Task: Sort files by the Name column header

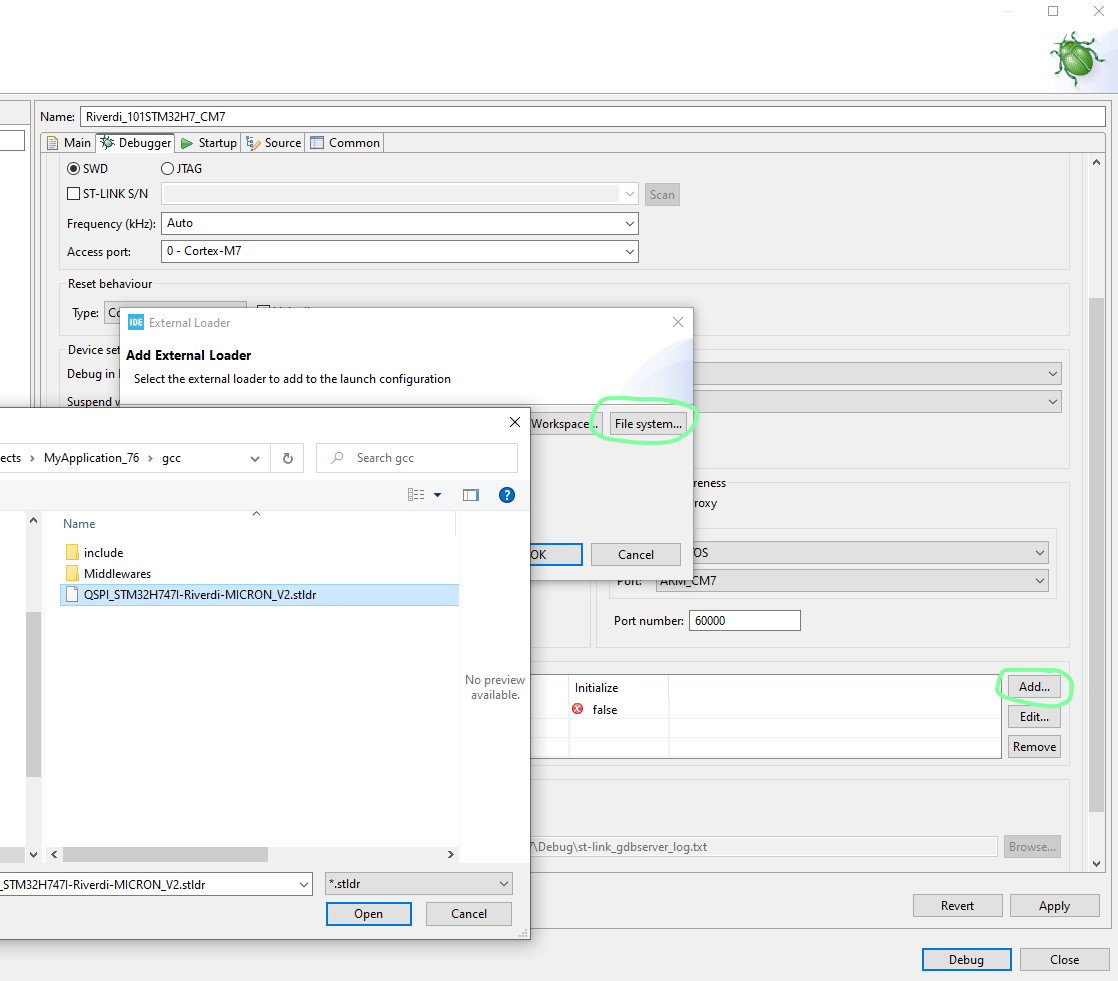Action: coord(78,524)
